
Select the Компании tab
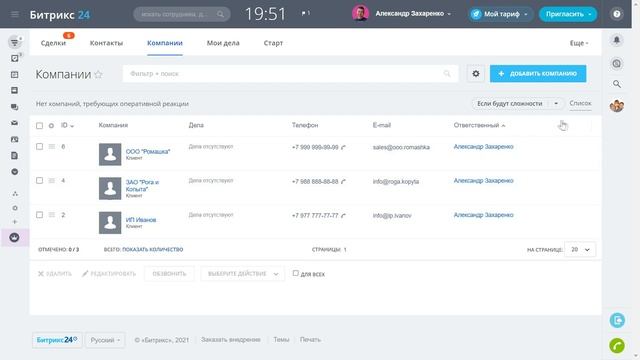[x=165, y=43]
